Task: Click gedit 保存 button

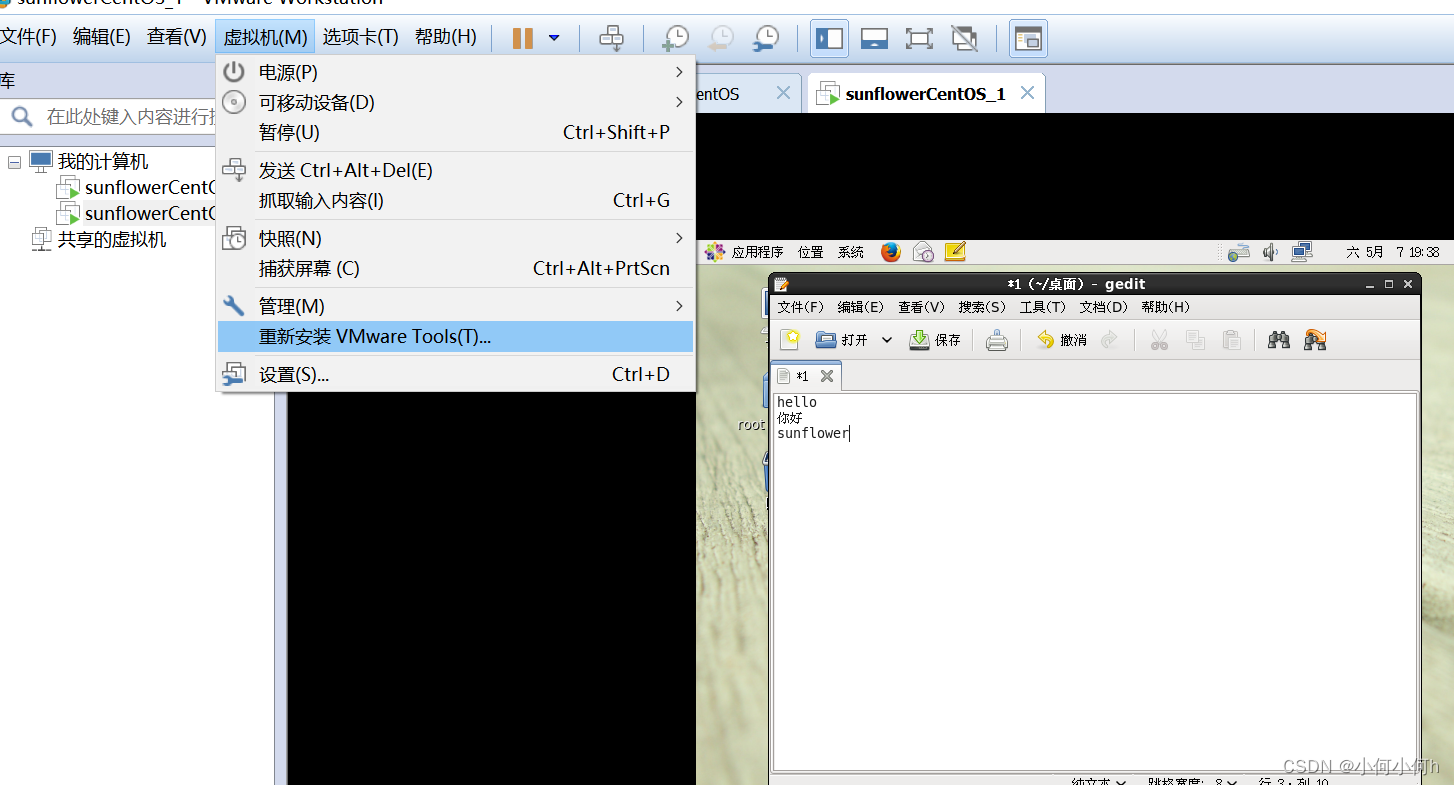Action: coord(935,340)
